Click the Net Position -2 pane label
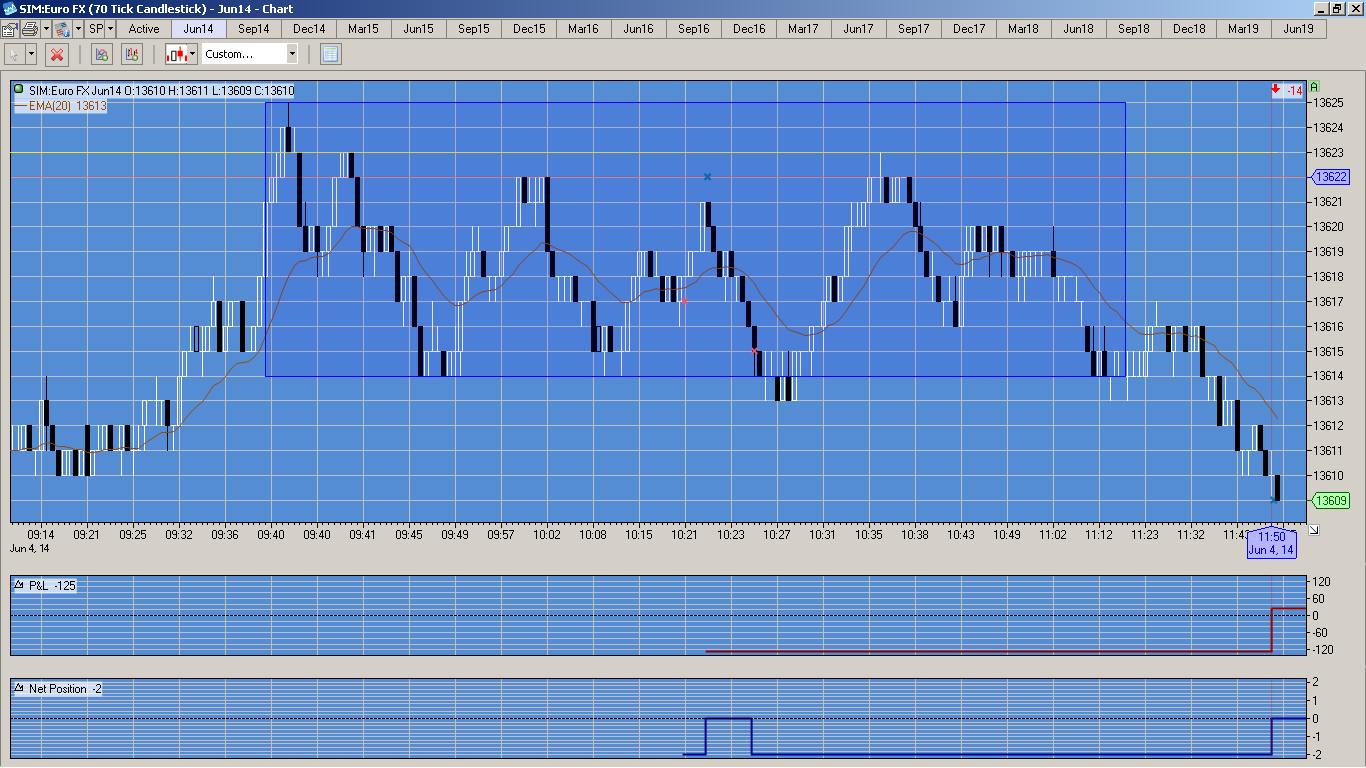Screen dimensions: 1366x768 coord(58,689)
